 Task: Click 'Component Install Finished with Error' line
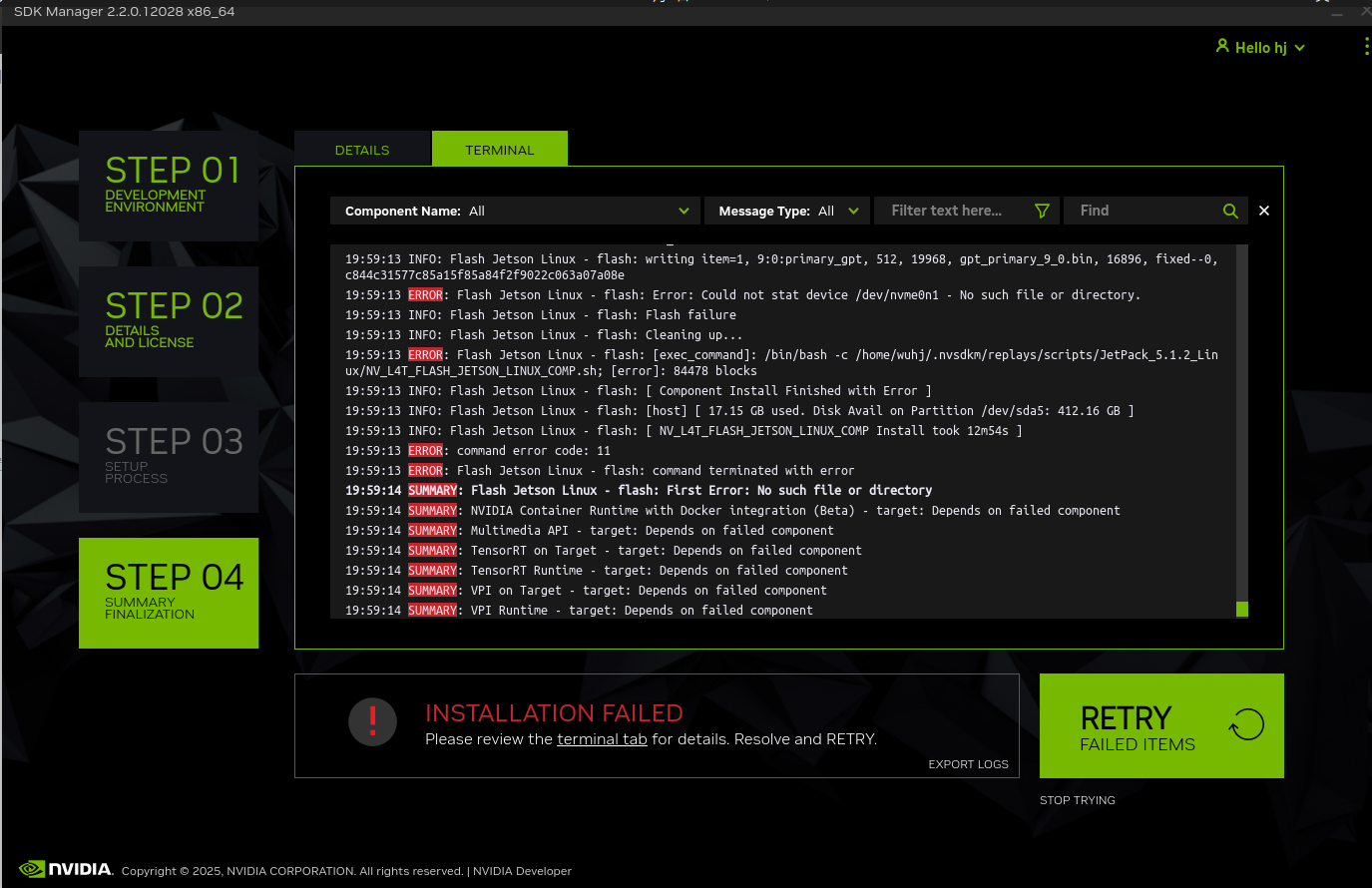click(x=639, y=391)
